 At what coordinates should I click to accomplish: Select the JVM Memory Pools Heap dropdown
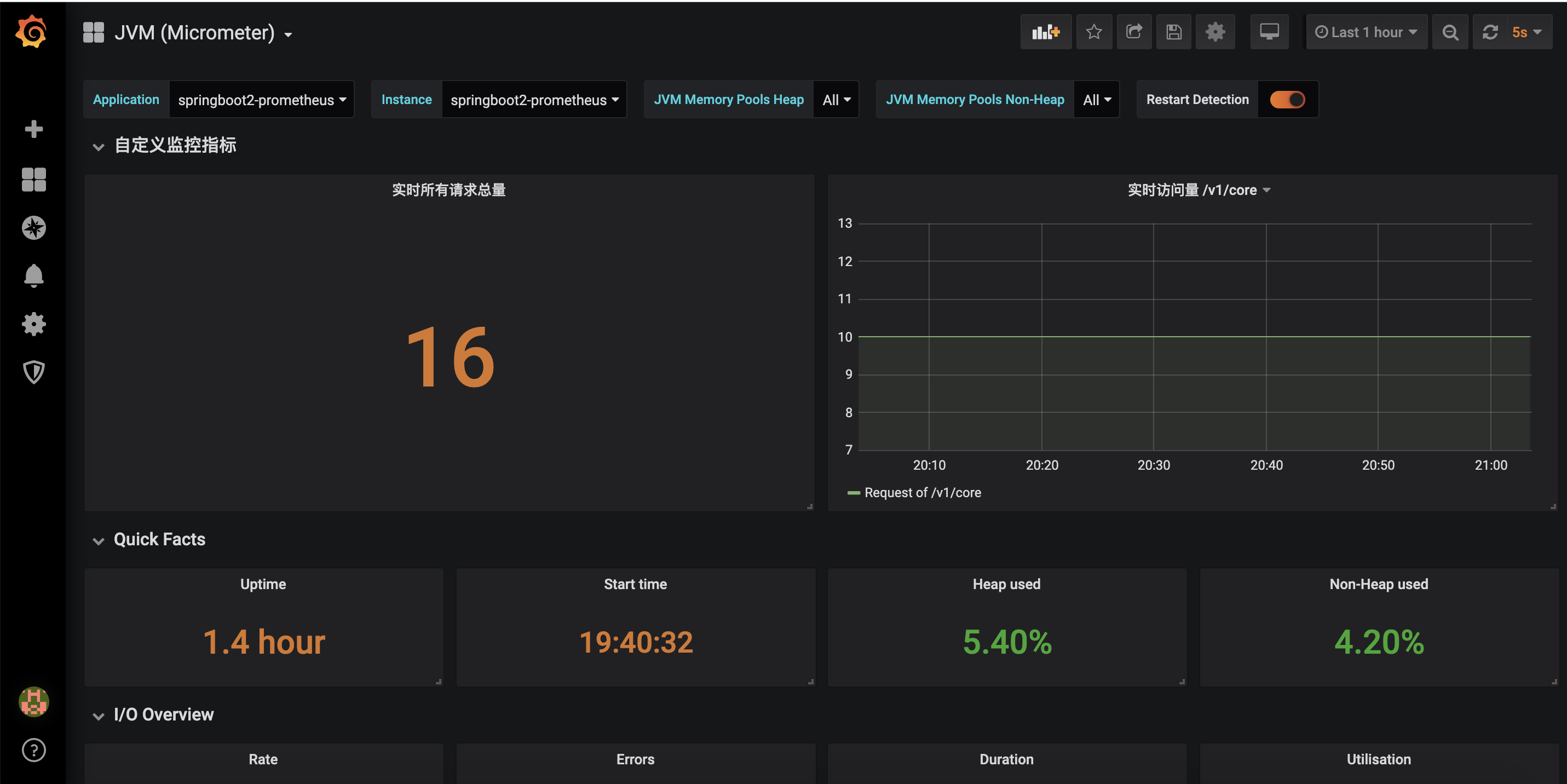(x=835, y=99)
